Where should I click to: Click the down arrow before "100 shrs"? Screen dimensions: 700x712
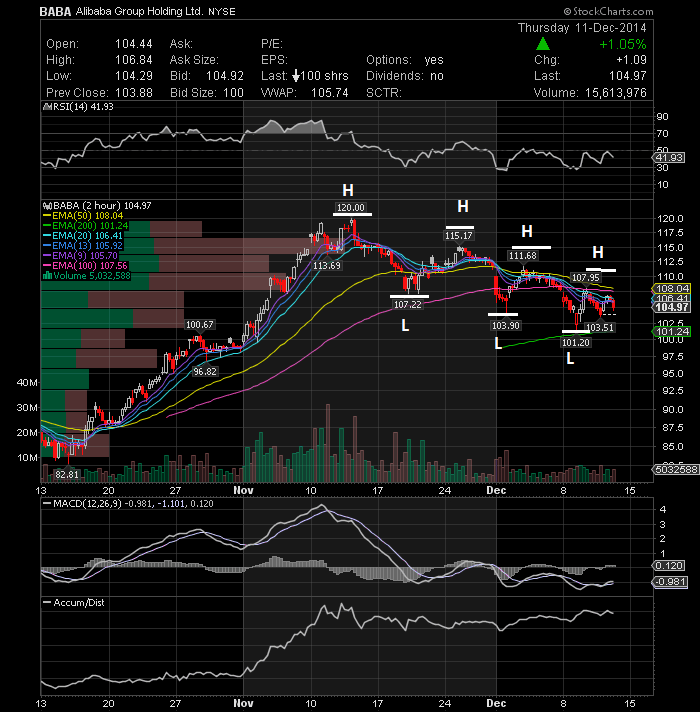point(296,76)
